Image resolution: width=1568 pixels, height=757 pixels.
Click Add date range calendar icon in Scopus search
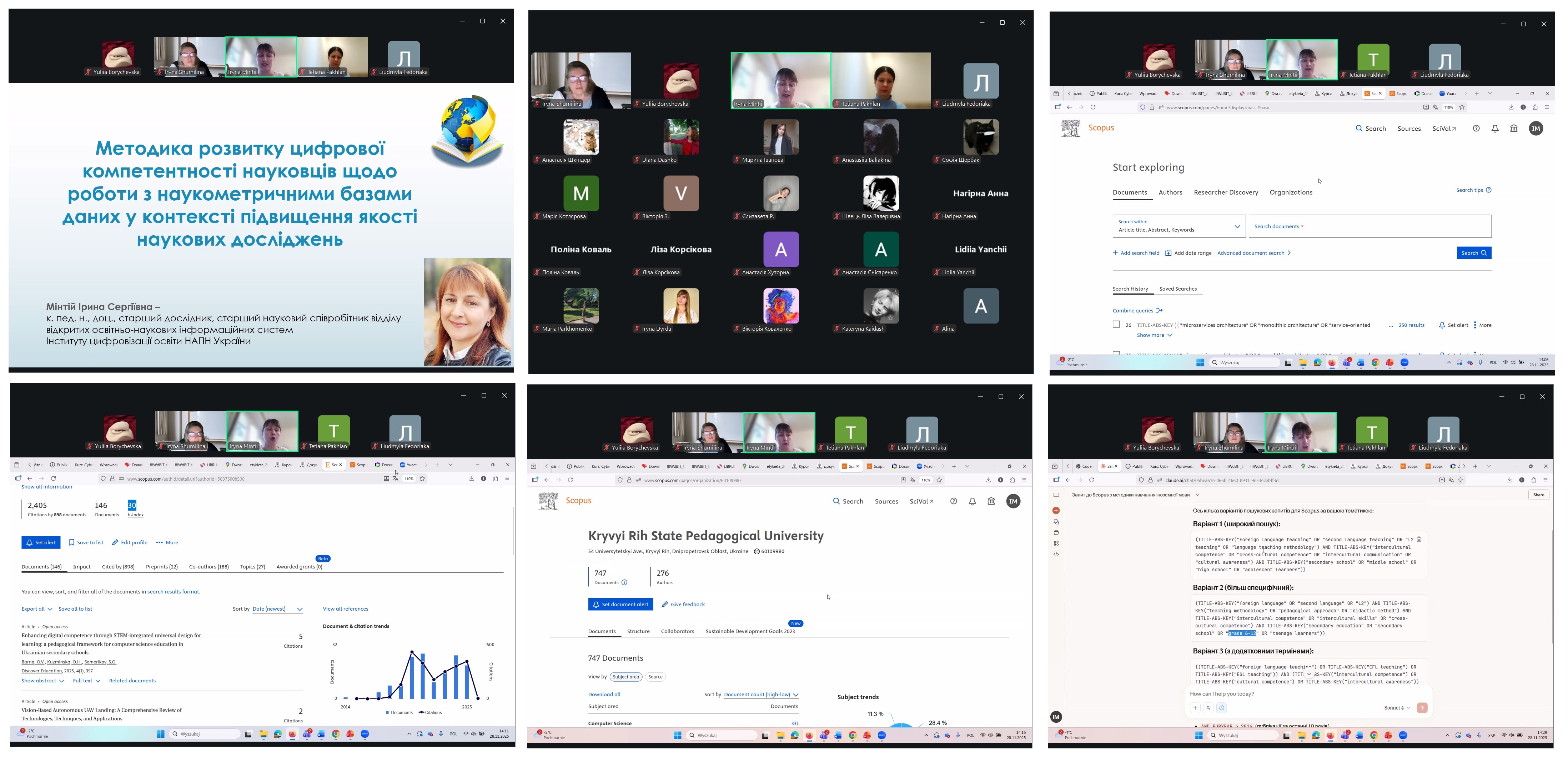1168,254
